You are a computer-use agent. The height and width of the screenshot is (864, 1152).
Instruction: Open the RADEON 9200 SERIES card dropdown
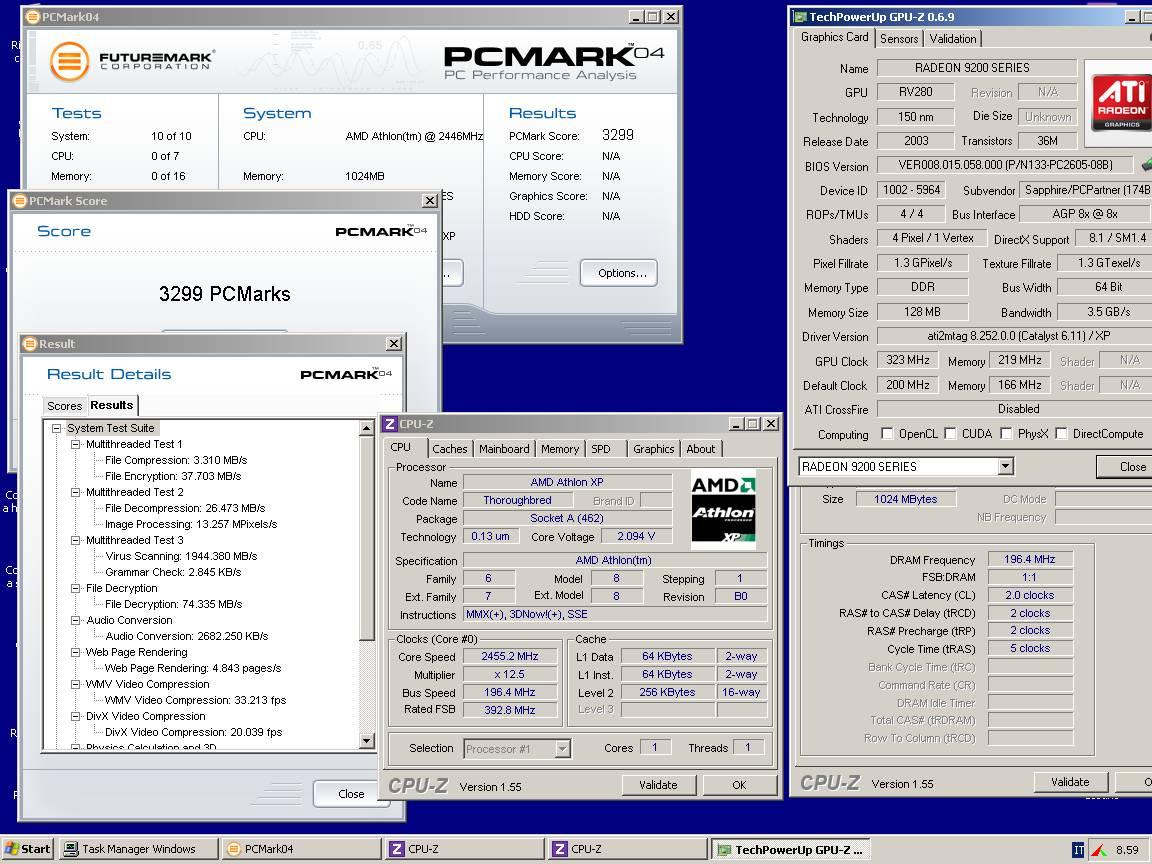coord(1005,467)
